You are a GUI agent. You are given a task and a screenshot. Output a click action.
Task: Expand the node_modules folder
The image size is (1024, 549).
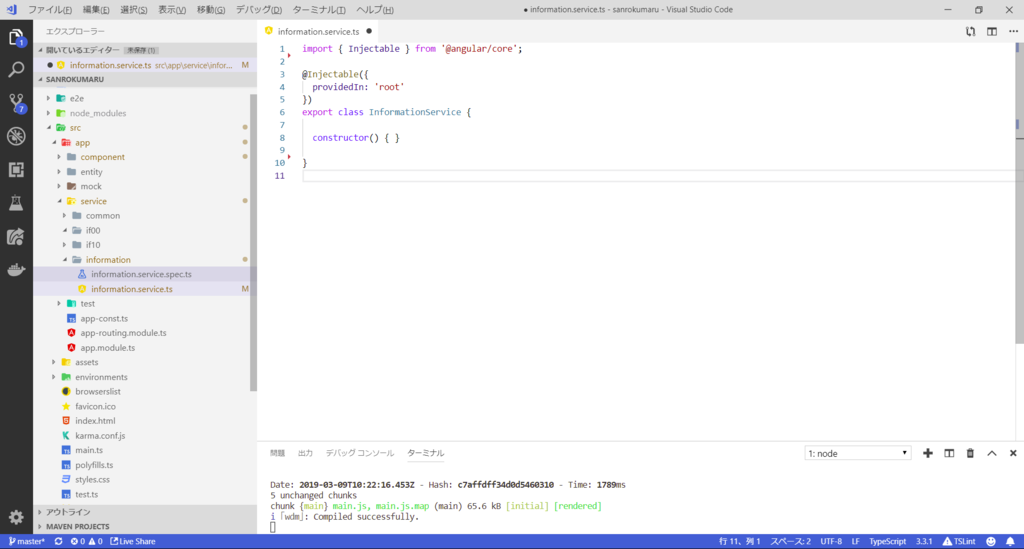(98, 113)
